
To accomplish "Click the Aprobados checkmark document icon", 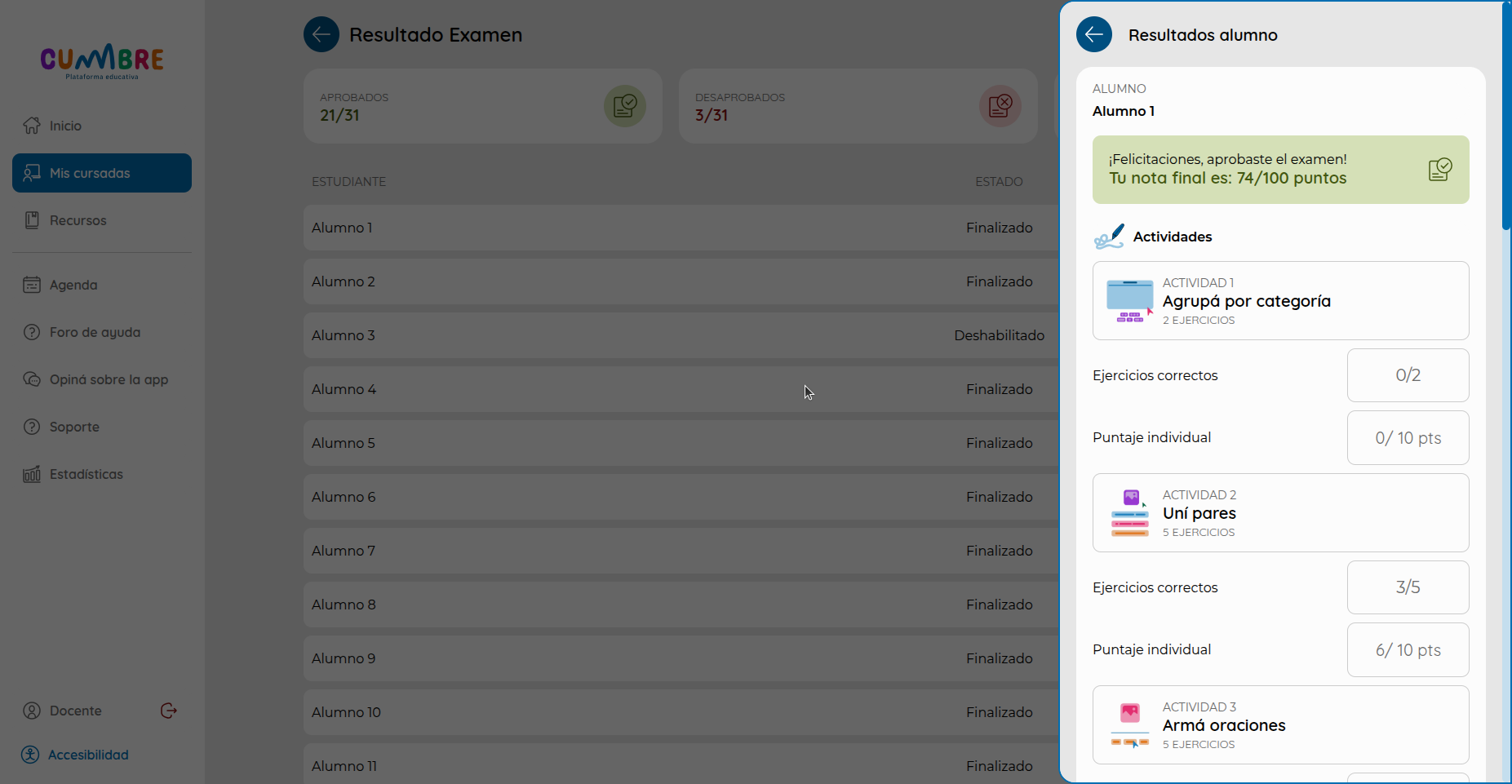I will tap(625, 106).
